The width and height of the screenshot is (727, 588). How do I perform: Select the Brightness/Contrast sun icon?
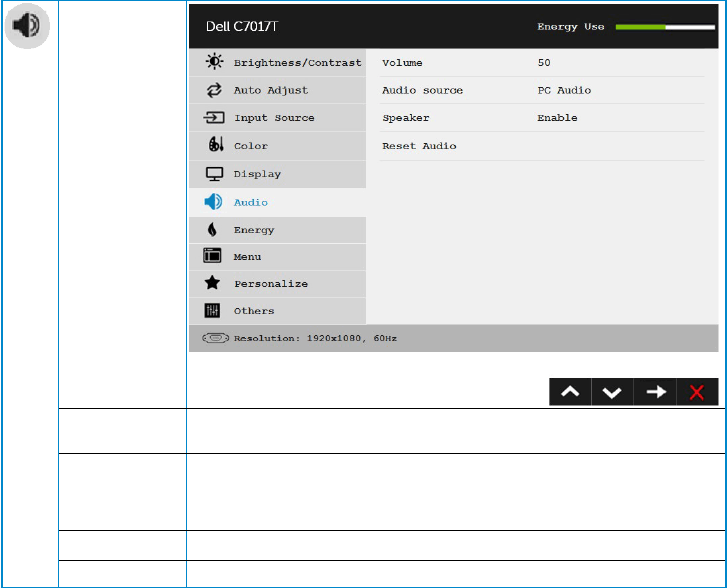tap(214, 62)
